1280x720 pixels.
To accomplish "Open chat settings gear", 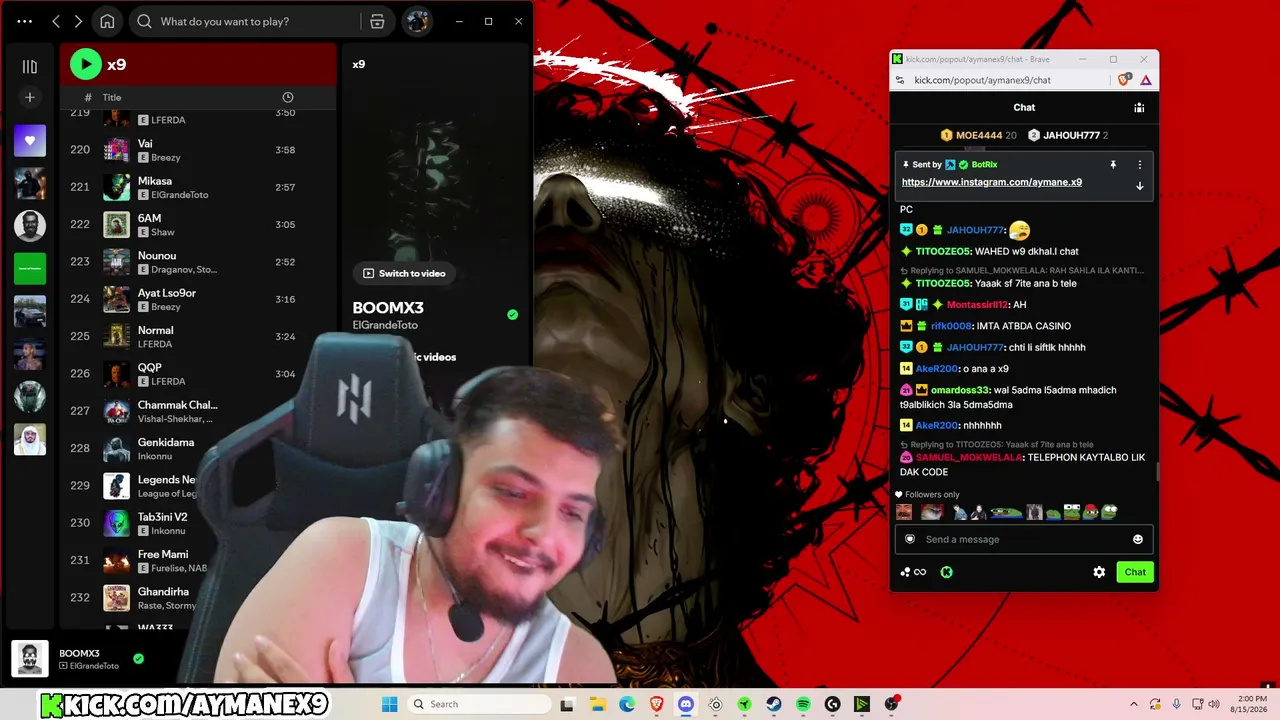I will tap(1099, 572).
